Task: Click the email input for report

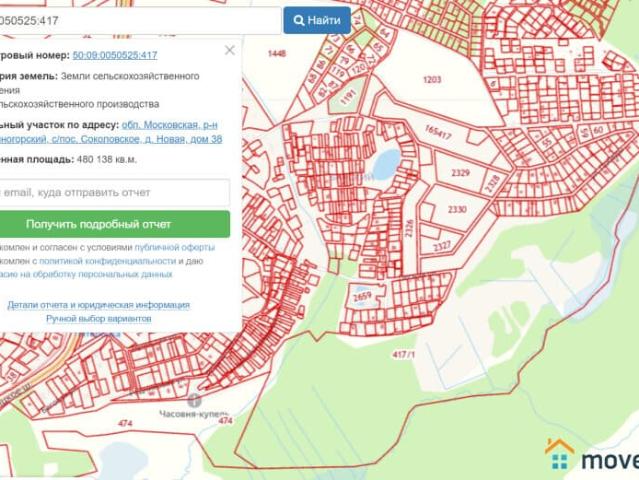Action: (x=115, y=192)
